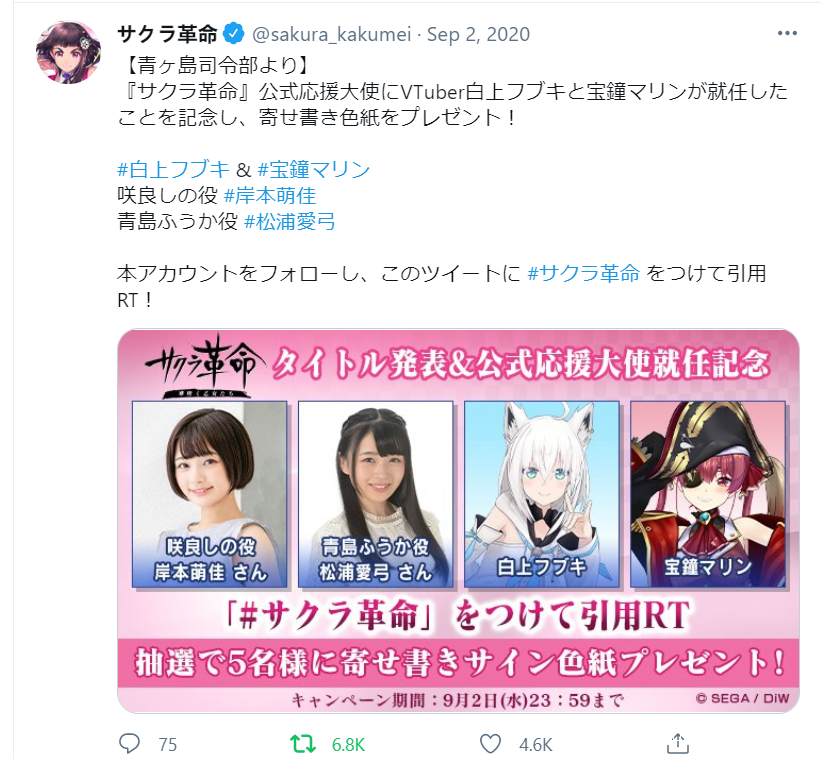Viewport: 821px width, 759px height.
Task: Open the #宝鐘マリン hashtag
Action: [x=314, y=170]
